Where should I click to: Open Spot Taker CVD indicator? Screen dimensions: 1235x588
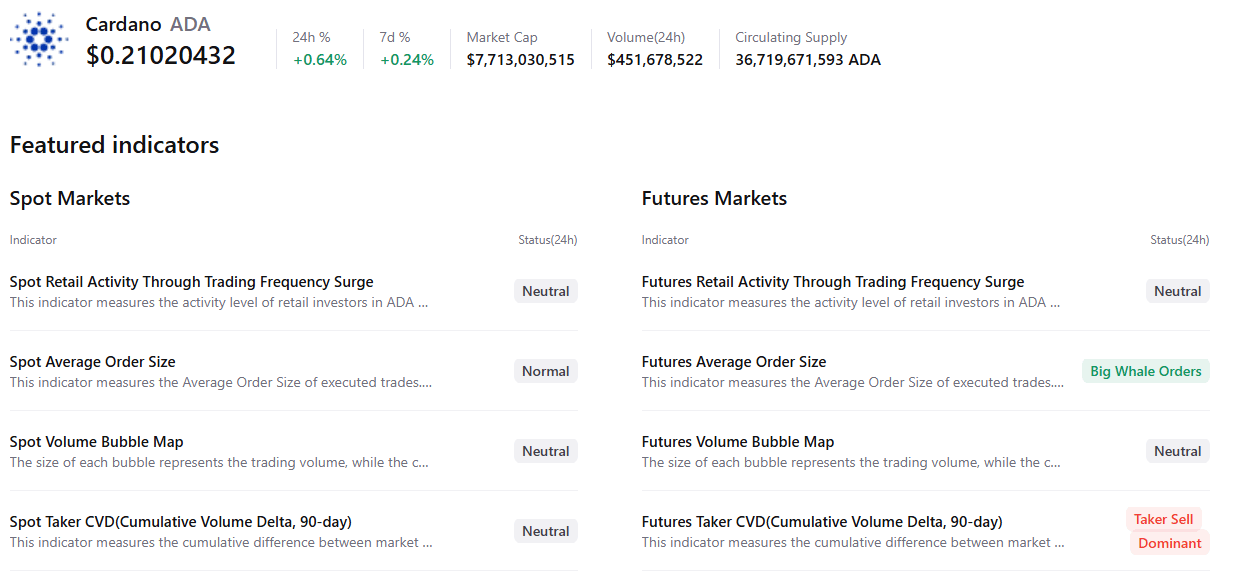[x=181, y=522]
